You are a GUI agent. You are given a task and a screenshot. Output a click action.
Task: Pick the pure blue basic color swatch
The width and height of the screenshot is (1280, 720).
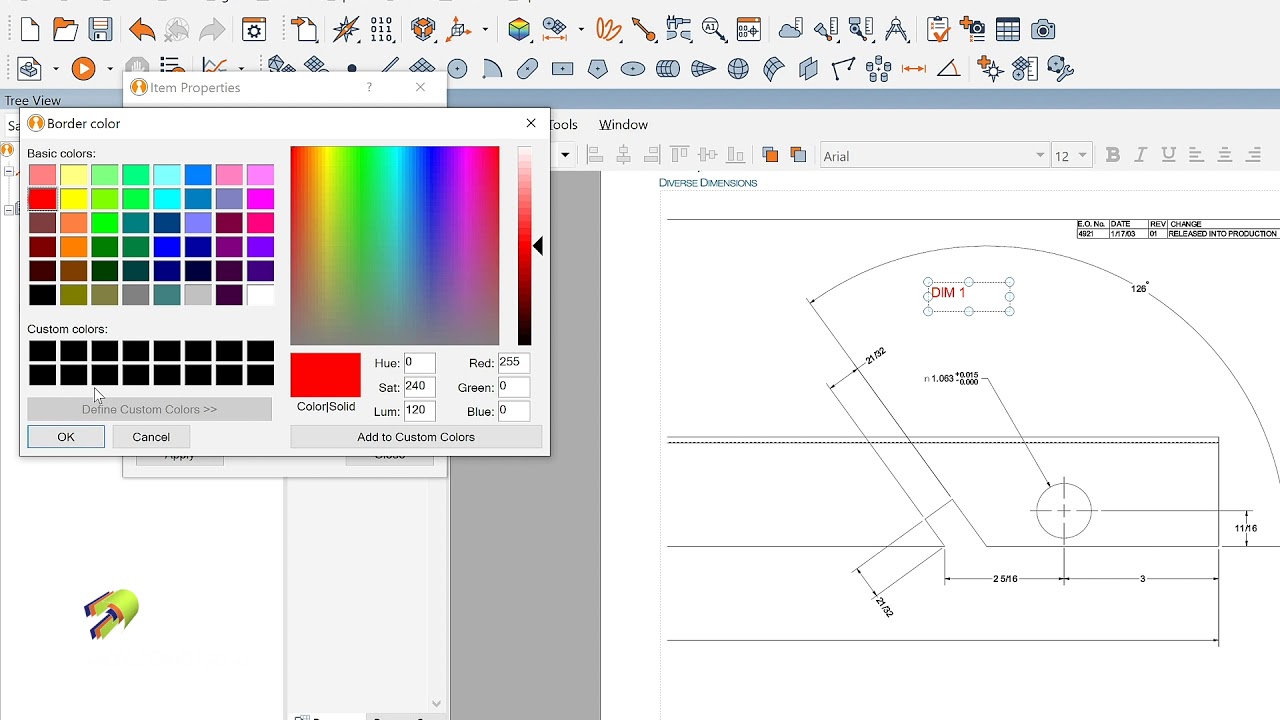click(167, 247)
